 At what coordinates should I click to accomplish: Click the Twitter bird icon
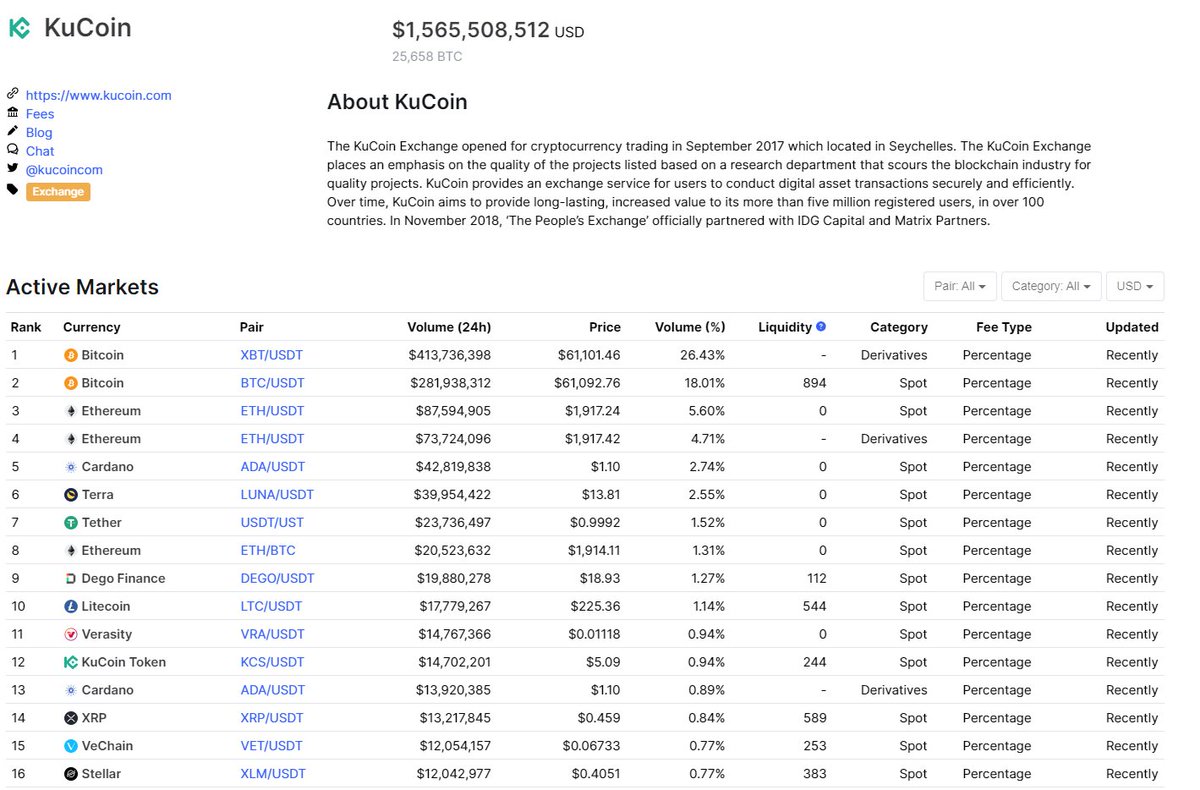coord(13,169)
